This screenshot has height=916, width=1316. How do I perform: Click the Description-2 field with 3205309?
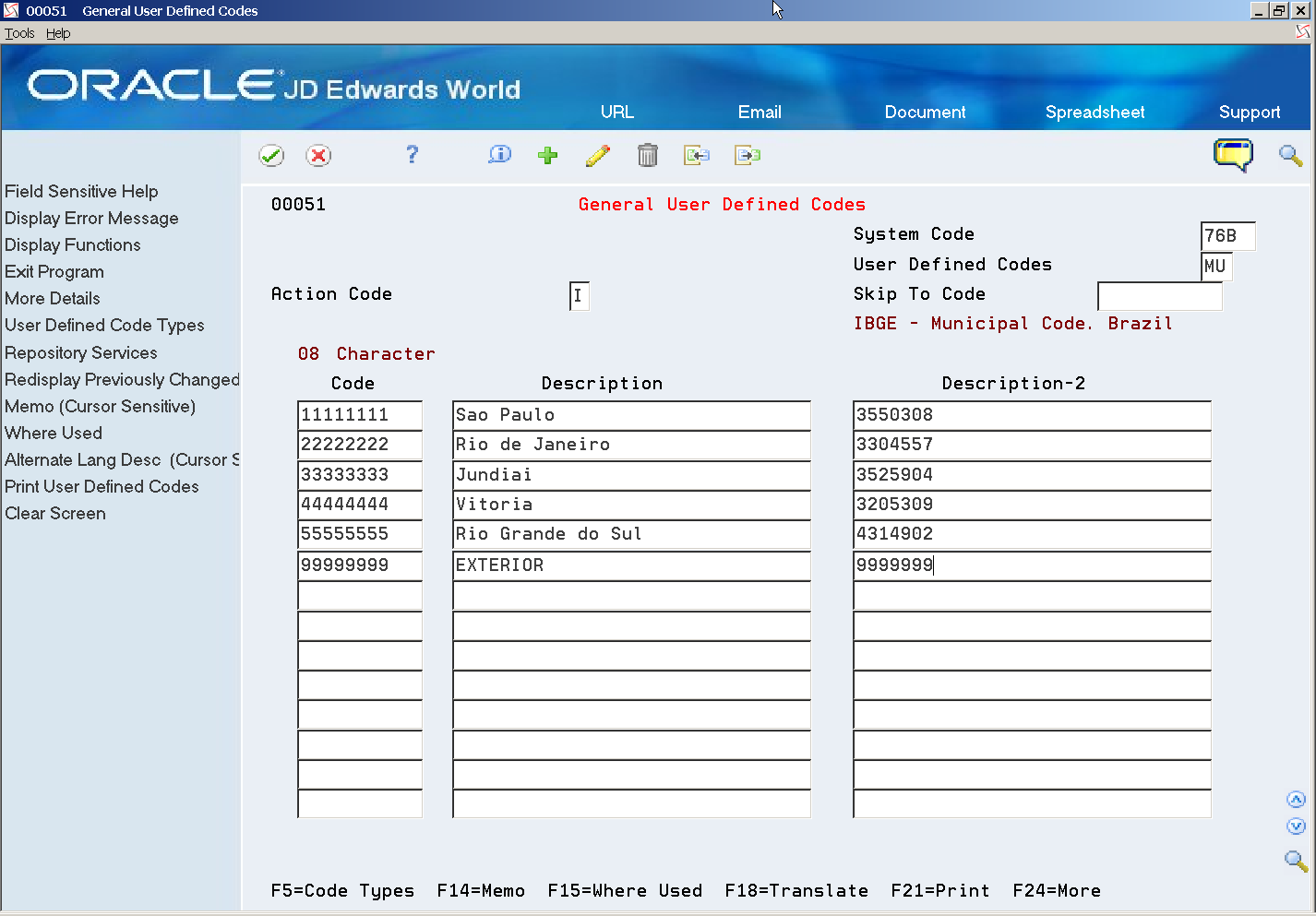click(1032, 505)
